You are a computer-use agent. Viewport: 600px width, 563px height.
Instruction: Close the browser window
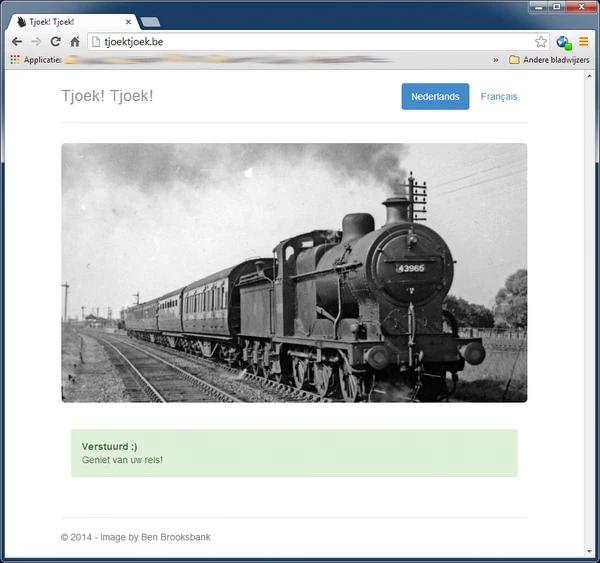pyautogui.click(x=581, y=7)
